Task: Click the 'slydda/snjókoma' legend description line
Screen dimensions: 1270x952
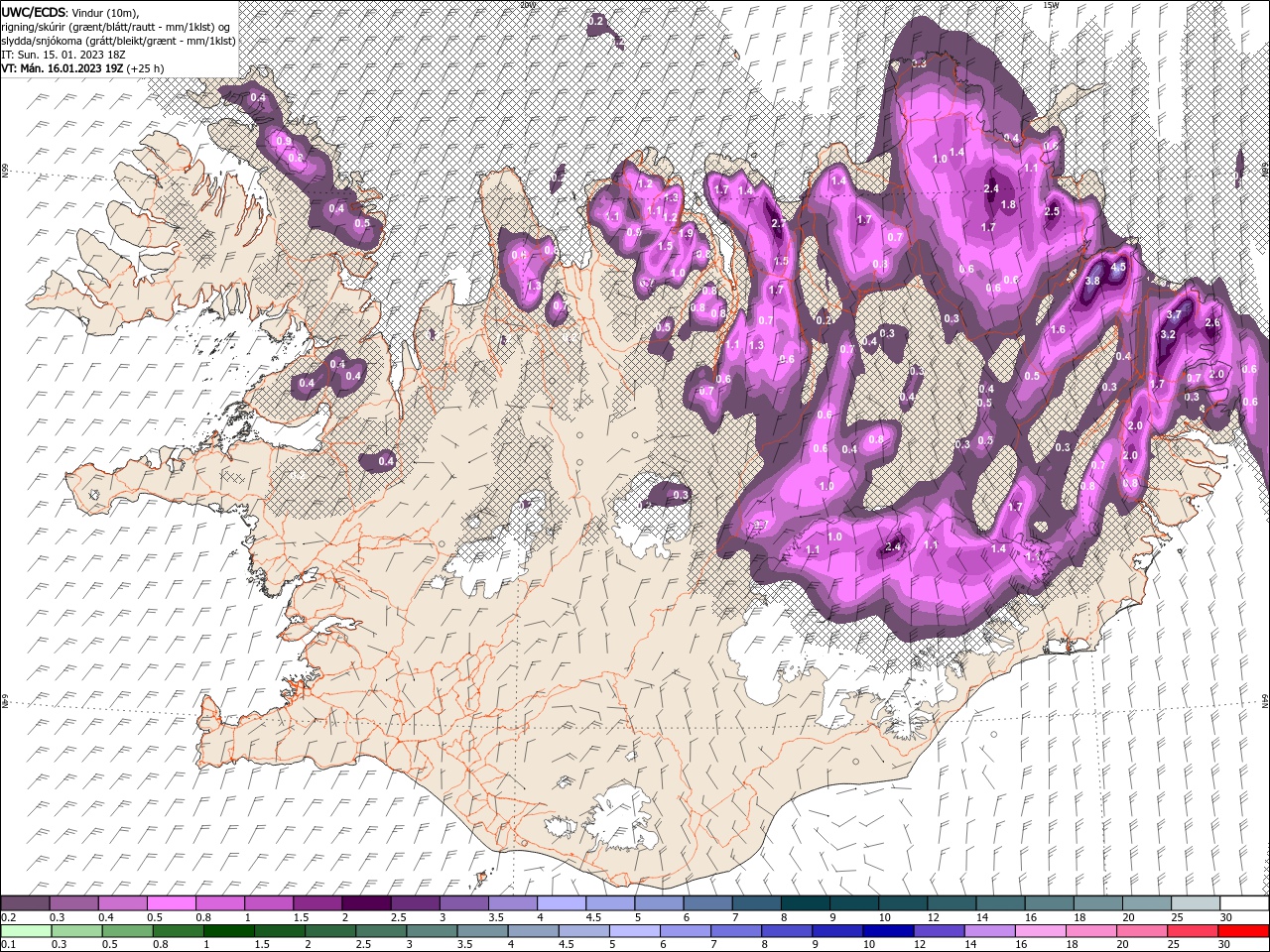Action: [117, 41]
